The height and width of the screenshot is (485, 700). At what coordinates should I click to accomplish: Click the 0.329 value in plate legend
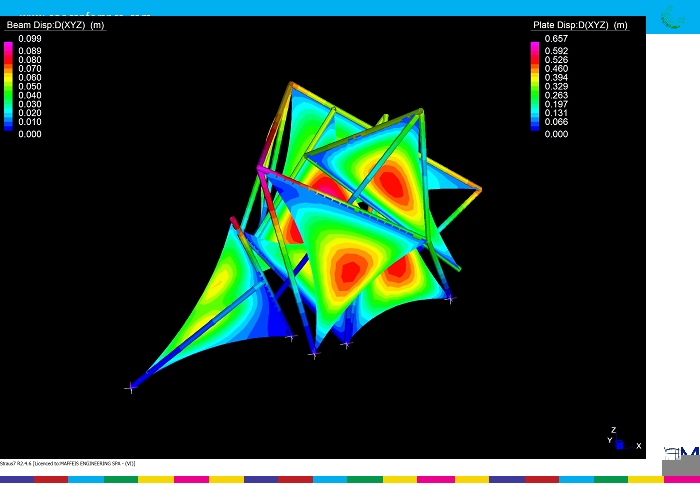(556, 86)
